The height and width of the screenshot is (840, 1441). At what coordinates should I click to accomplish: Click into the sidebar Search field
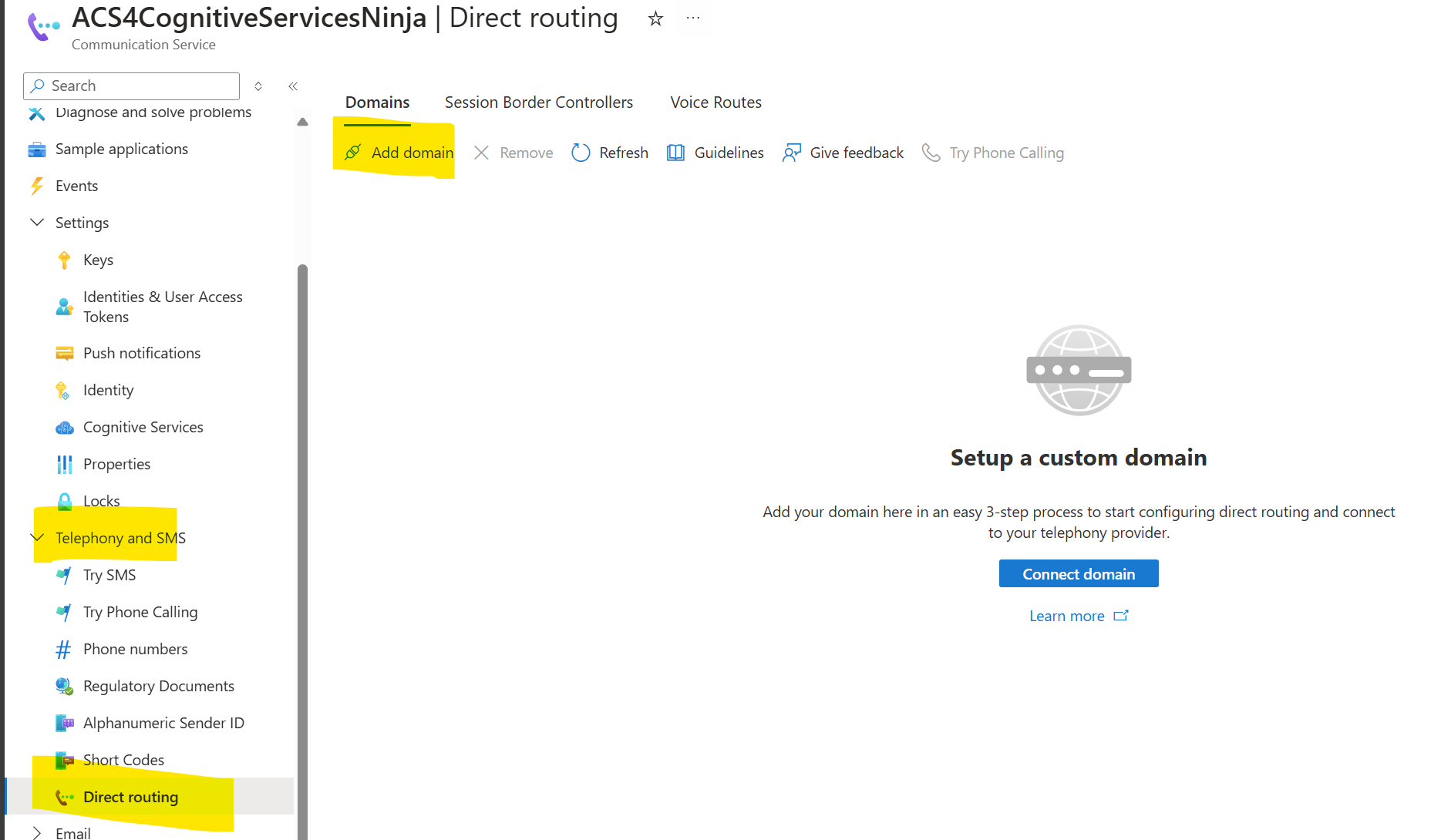pyautogui.click(x=132, y=86)
